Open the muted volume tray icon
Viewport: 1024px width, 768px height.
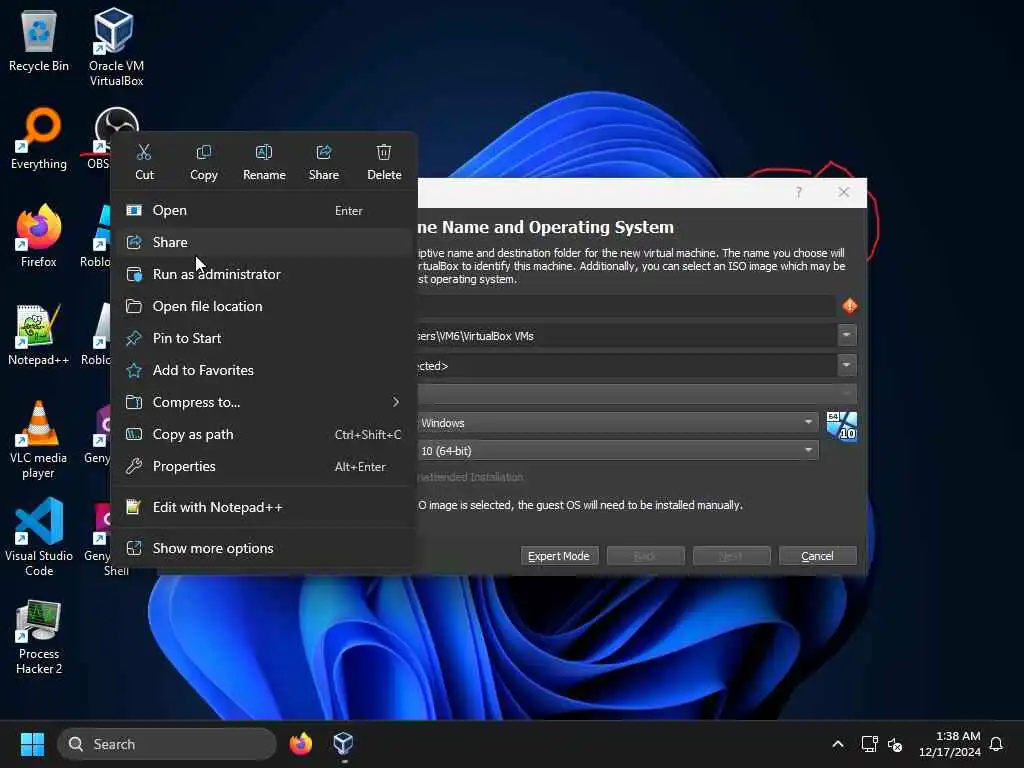tap(895, 744)
